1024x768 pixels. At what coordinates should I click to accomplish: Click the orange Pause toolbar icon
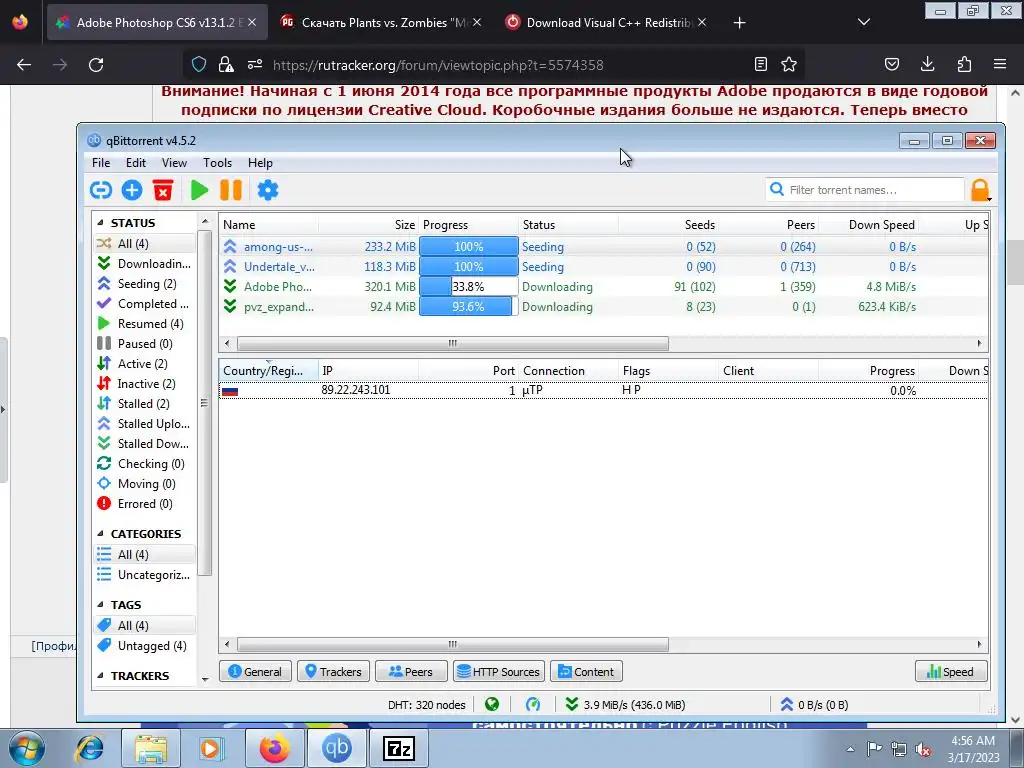point(231,190)
